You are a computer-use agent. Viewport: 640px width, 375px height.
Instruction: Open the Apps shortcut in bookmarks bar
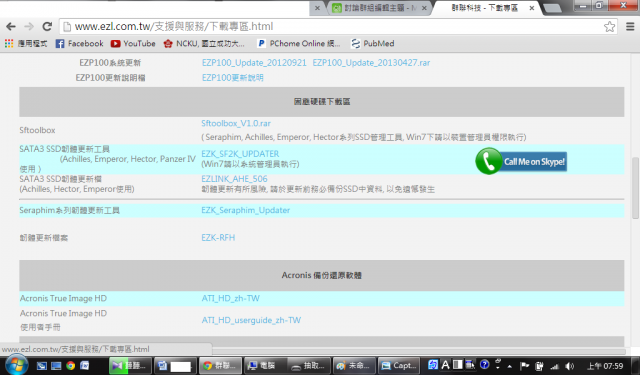tap(26, 43)
